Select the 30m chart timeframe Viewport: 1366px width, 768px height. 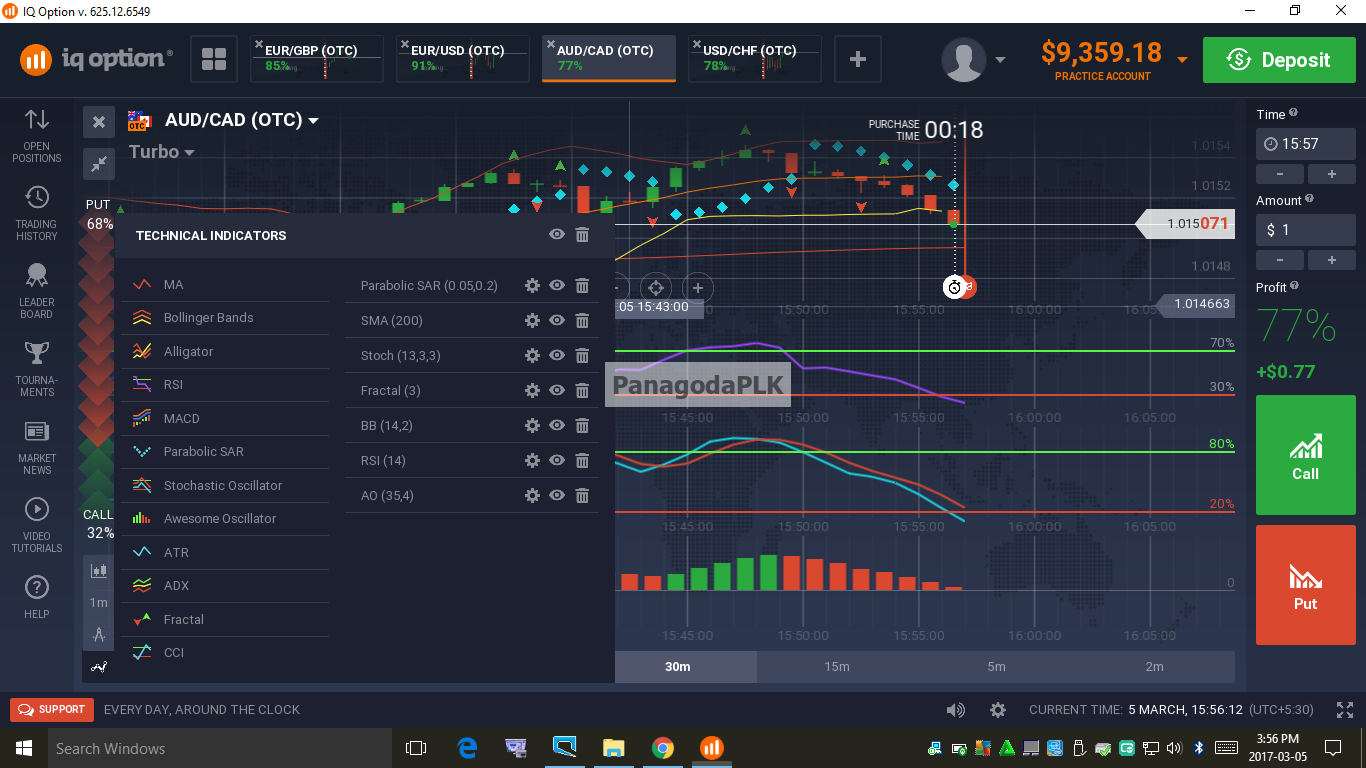677,667
